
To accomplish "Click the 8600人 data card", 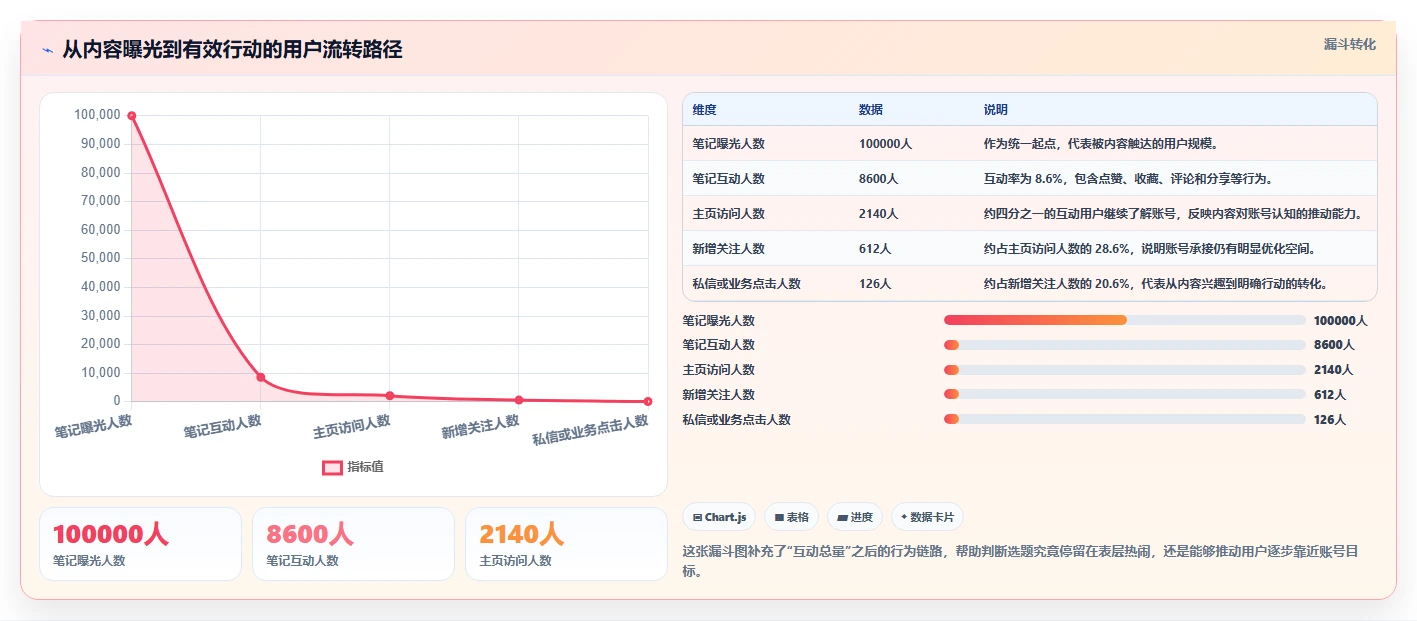I will click(353, 544).
